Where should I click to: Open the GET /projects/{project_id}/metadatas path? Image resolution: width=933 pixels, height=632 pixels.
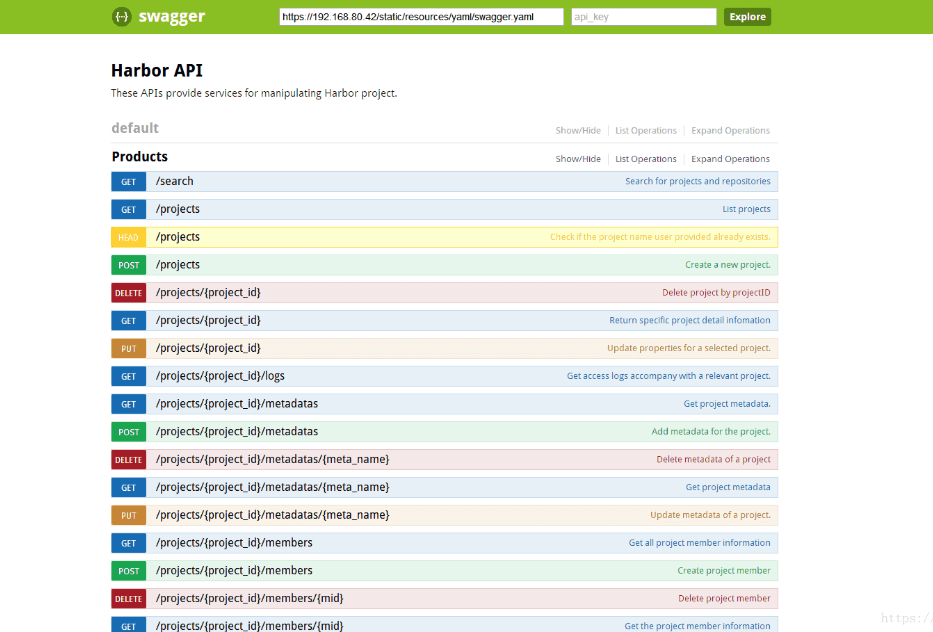pyautogui.click(x=237, y=403)
